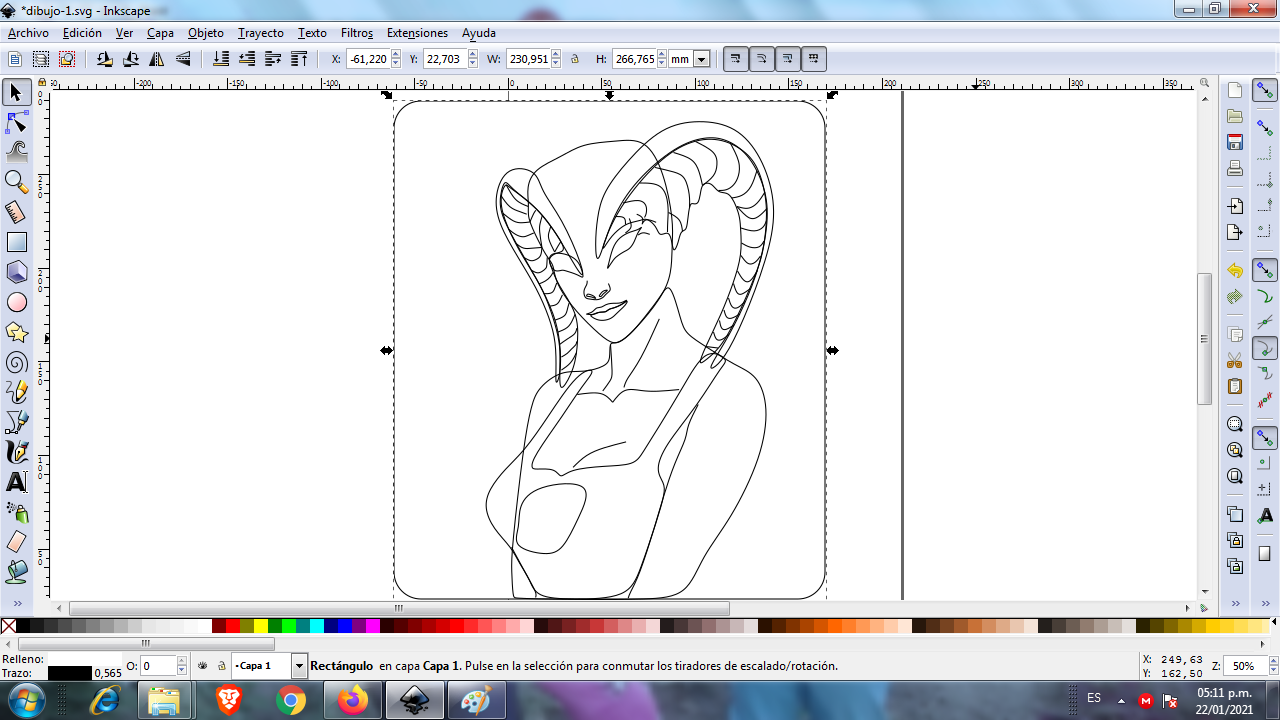Toggle scale rounded corners with rectangle
1280x720 pixels.
[x=762, y=59]
